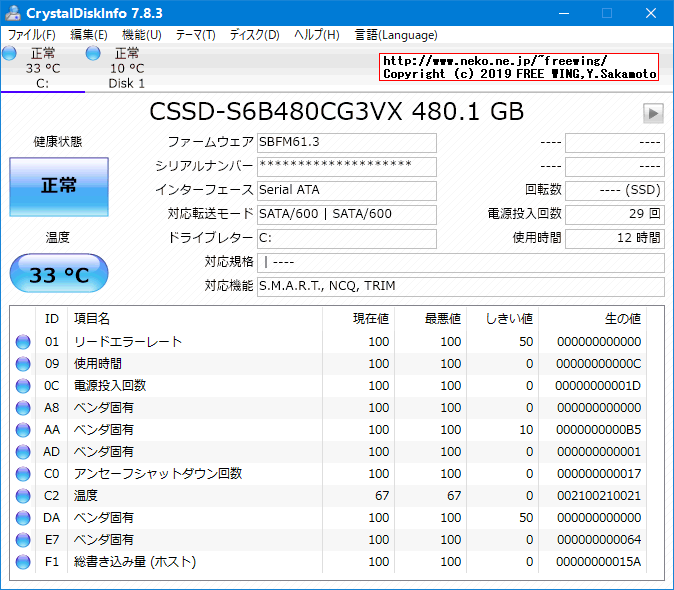
Task: Open the neko.ne.jp freewing link banner
Action: pyautogui.click(x=519, y=67)
